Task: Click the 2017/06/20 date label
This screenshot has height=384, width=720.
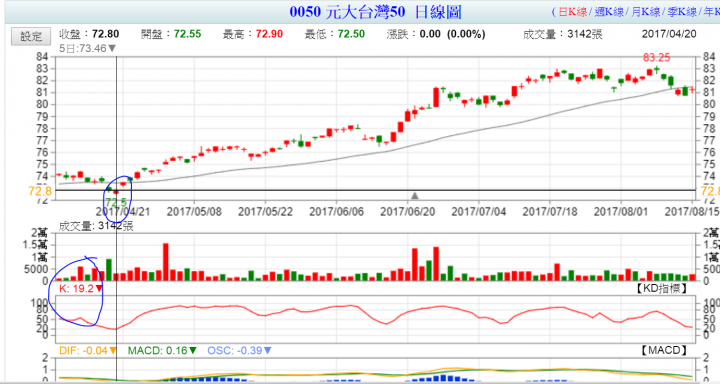Action: coord(408,212)
